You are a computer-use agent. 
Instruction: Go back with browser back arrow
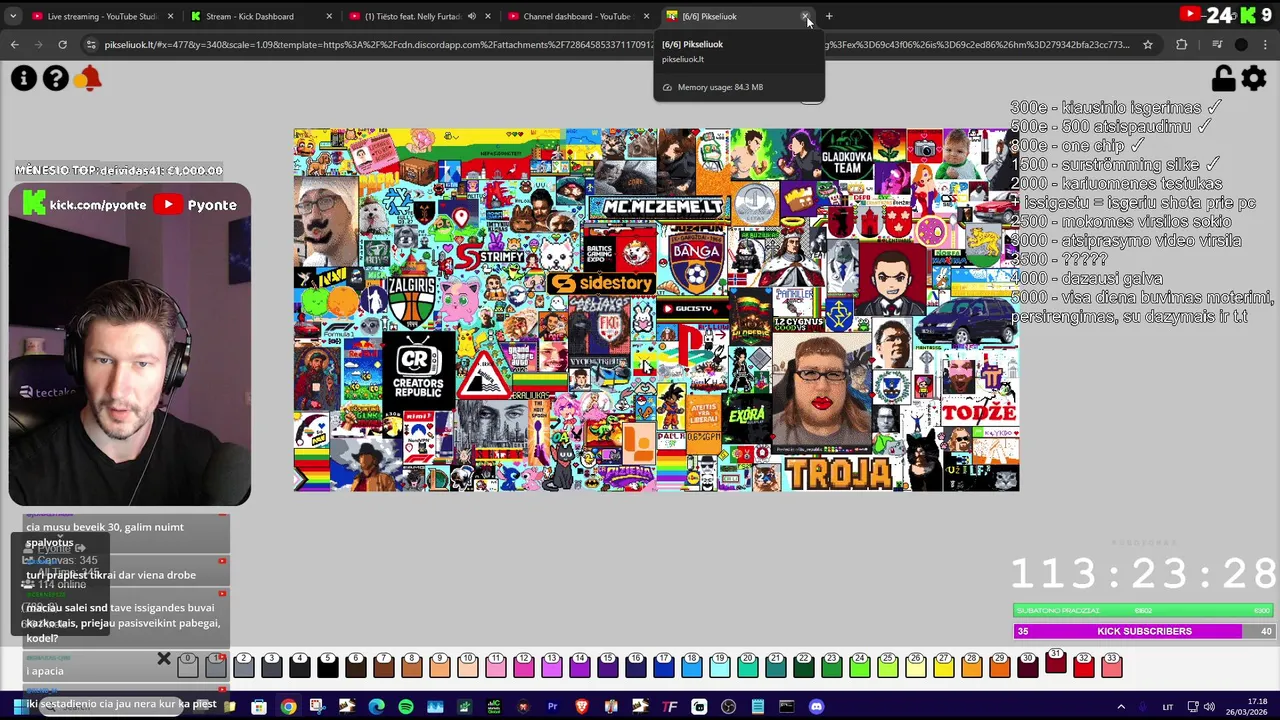tap(14, 44)
